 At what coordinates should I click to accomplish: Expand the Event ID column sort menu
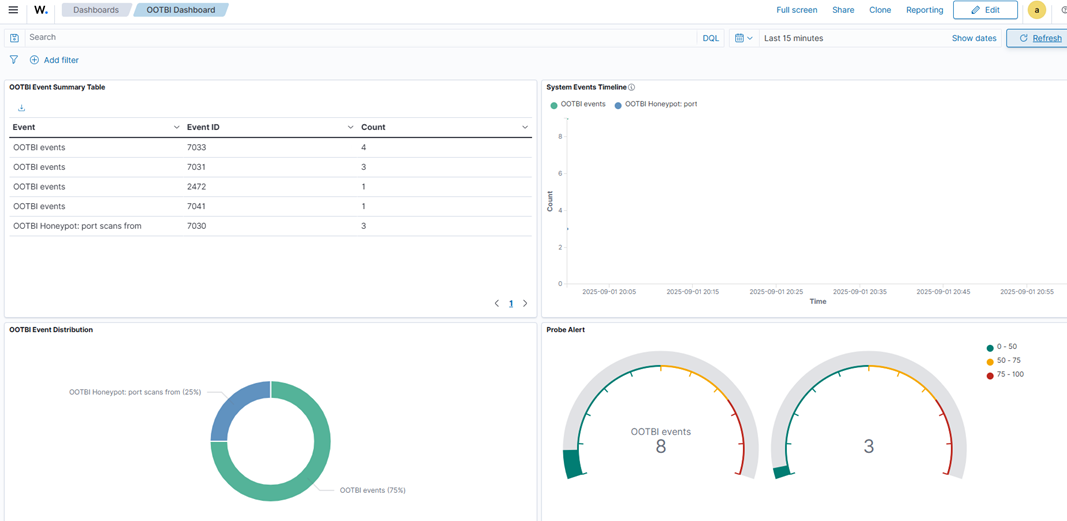pyautogui.click(x=350, y=128)
